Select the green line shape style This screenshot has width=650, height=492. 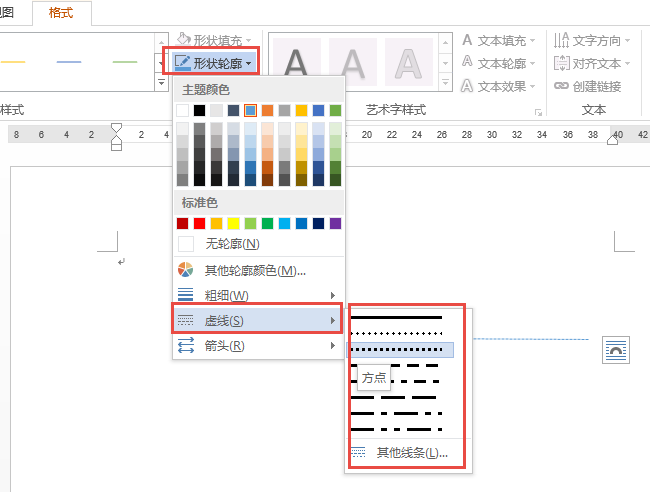125,62
